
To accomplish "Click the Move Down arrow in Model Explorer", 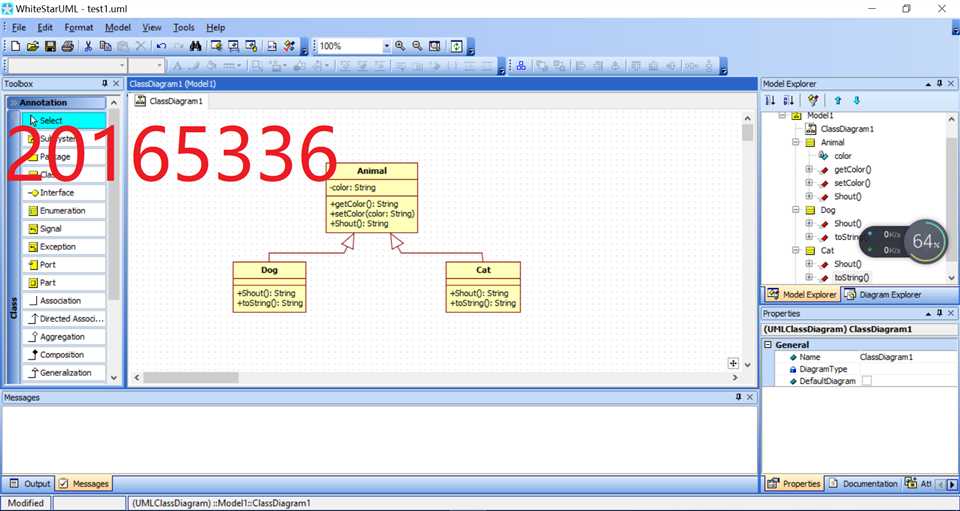I will click(857, 100).
